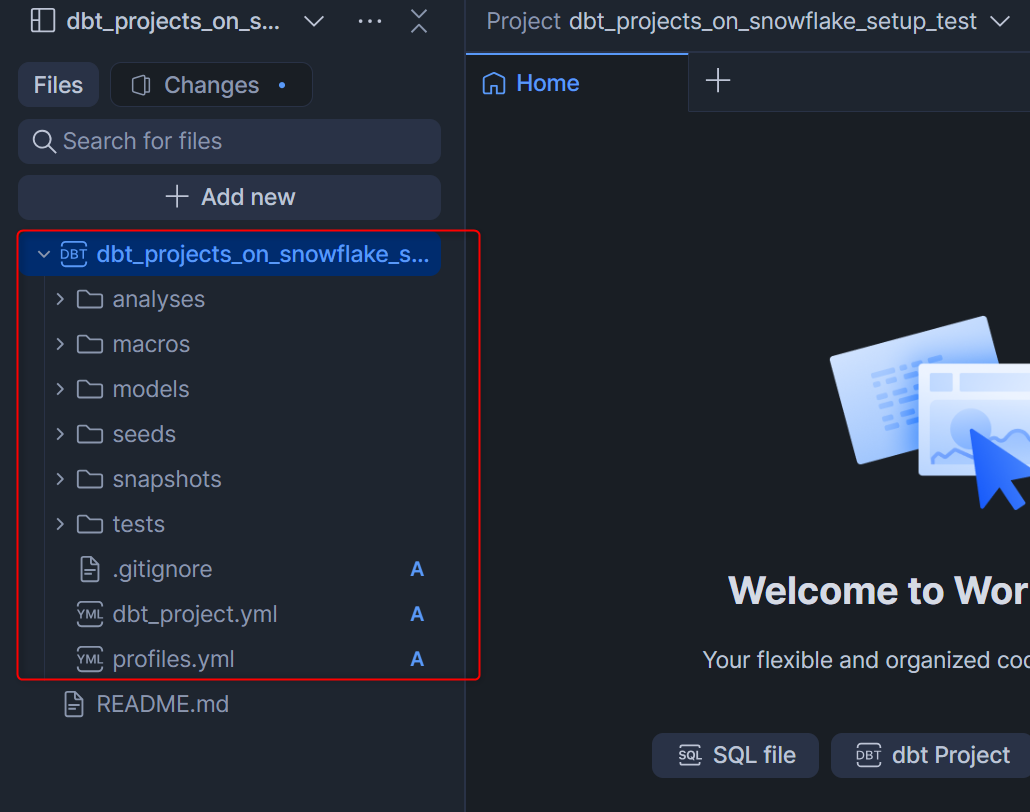The height and width of the screenshot is (812, 1030).
Task: Open a new tab with the plus icon
Action: 718,81
